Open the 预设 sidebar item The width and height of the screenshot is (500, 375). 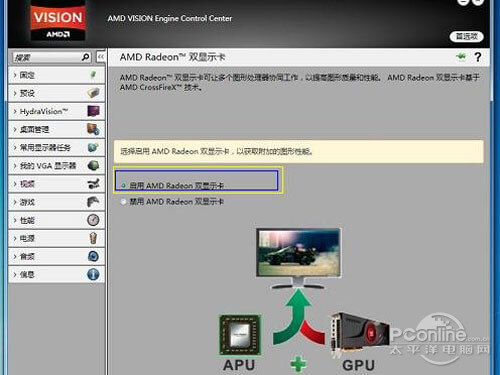click(x=57, y=93)
